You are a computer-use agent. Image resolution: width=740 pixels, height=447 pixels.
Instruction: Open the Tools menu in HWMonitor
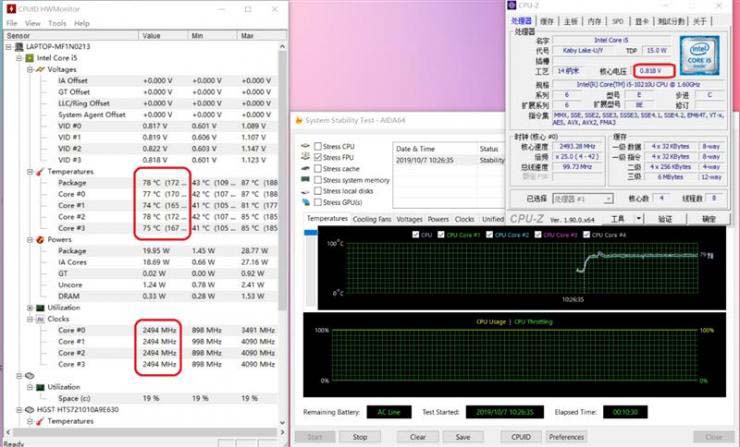(x=57, y=23)
